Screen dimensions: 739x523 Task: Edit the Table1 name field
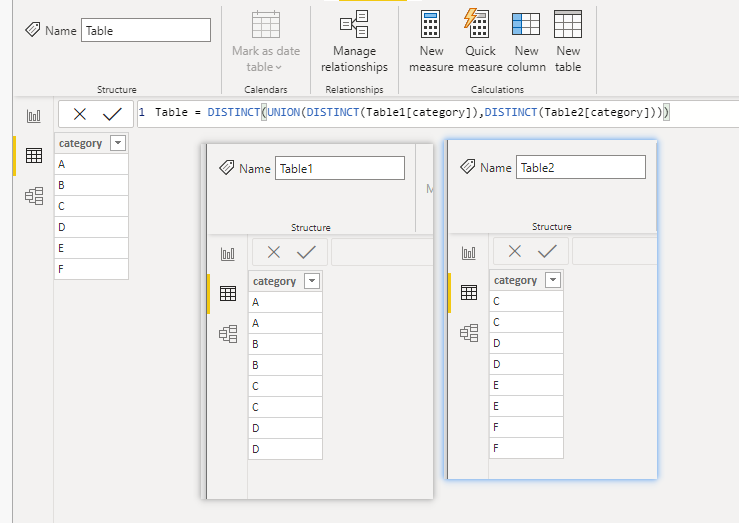(x=340, y=168)
